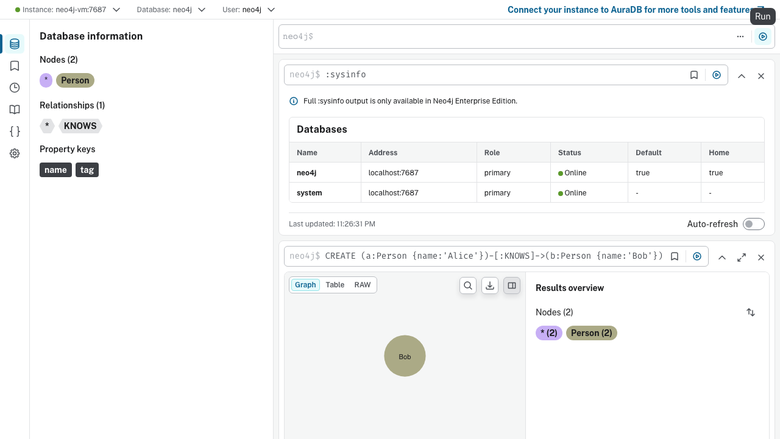Click the Online status for system row
This screenshot has width=780, height=439.
(572, 193)
